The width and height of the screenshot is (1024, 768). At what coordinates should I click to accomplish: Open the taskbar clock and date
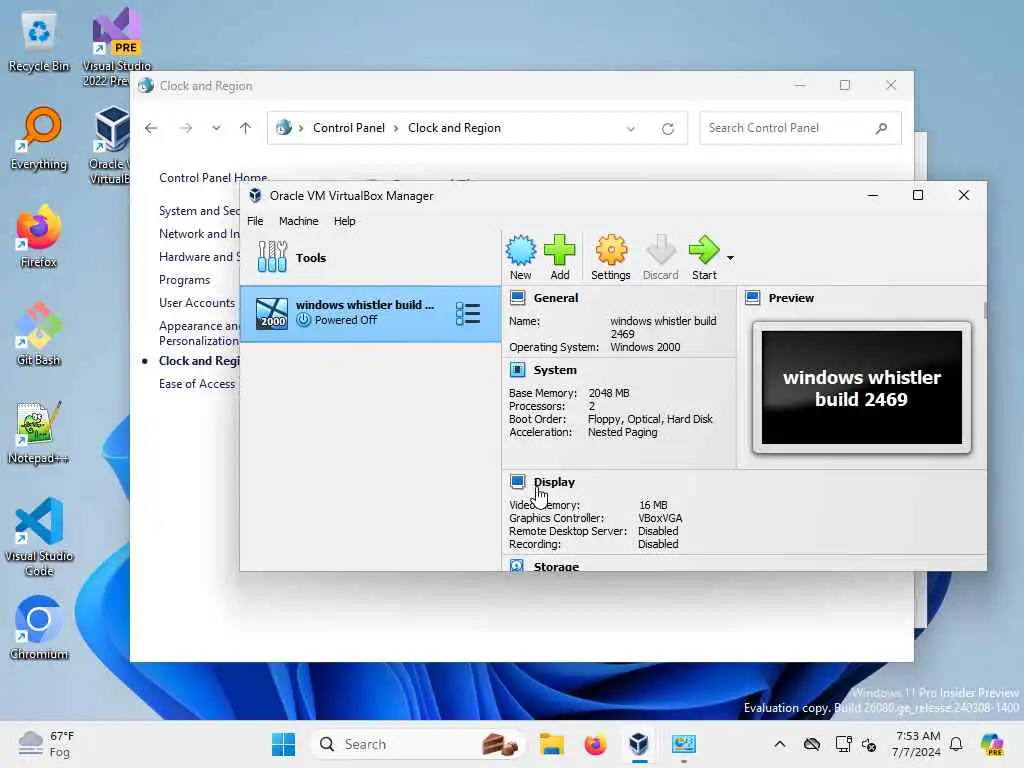(x=917, y=744)
